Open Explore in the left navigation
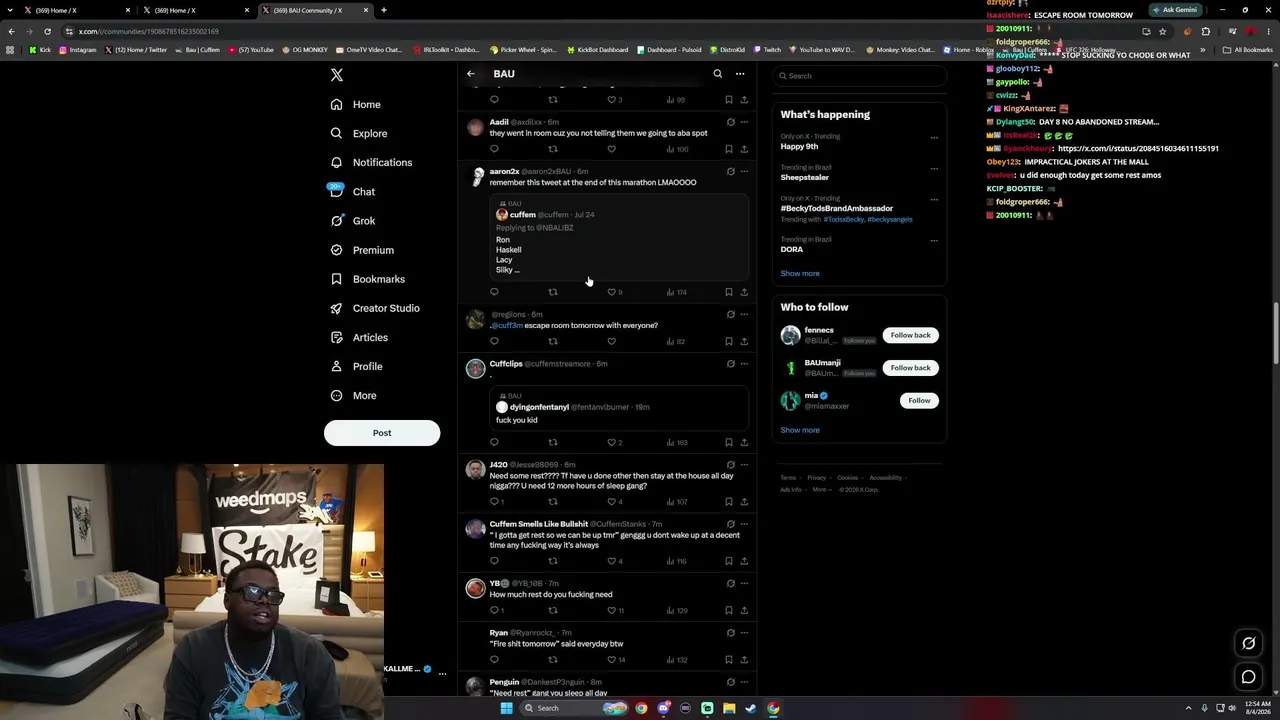Viewport: 1280px width, 720px height. point(359,133)
